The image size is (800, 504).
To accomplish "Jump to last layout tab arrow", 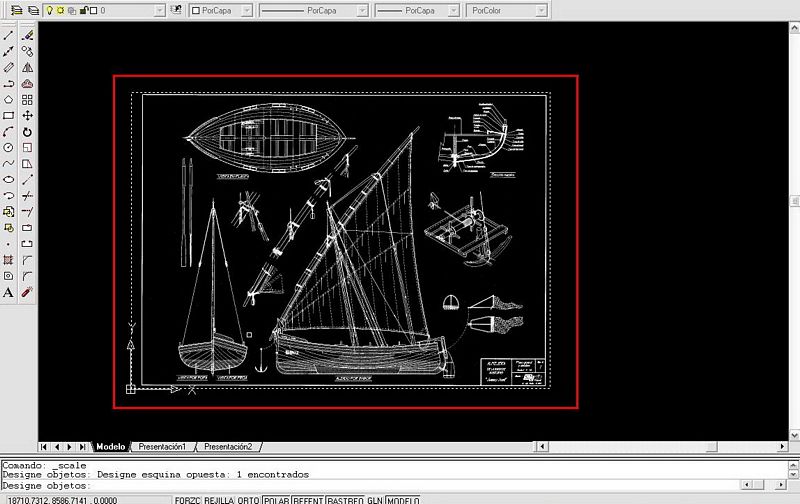I will 82,446.
